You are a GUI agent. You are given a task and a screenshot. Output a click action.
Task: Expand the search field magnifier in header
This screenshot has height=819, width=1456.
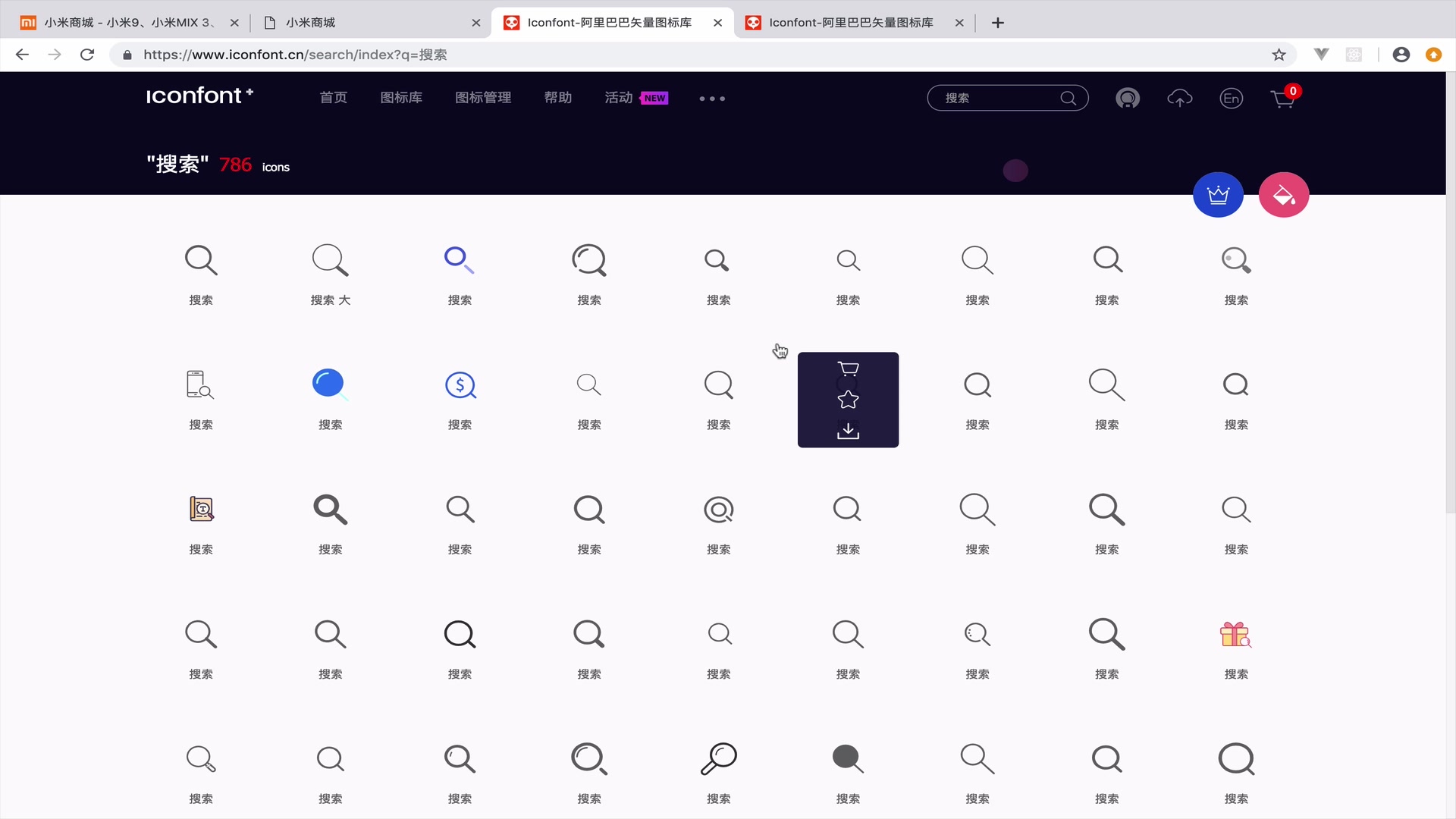pyautogui.click(x=1068, y=98)
